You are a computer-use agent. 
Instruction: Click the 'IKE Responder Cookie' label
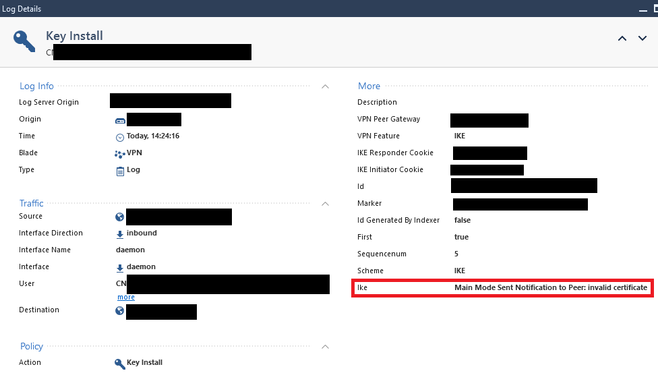395,153
